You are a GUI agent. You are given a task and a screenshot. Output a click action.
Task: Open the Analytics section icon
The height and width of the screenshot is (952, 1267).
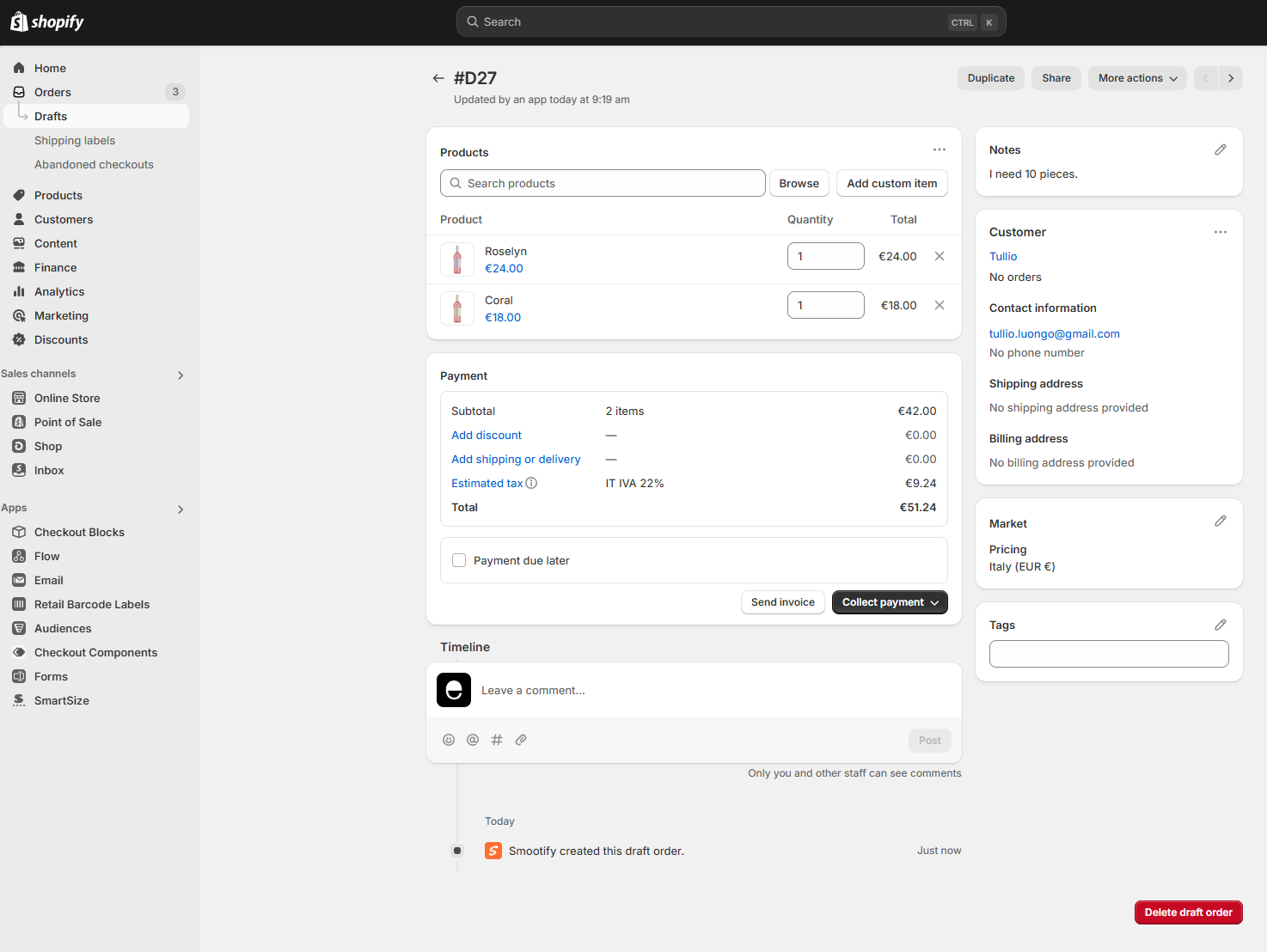pos(18,291)
